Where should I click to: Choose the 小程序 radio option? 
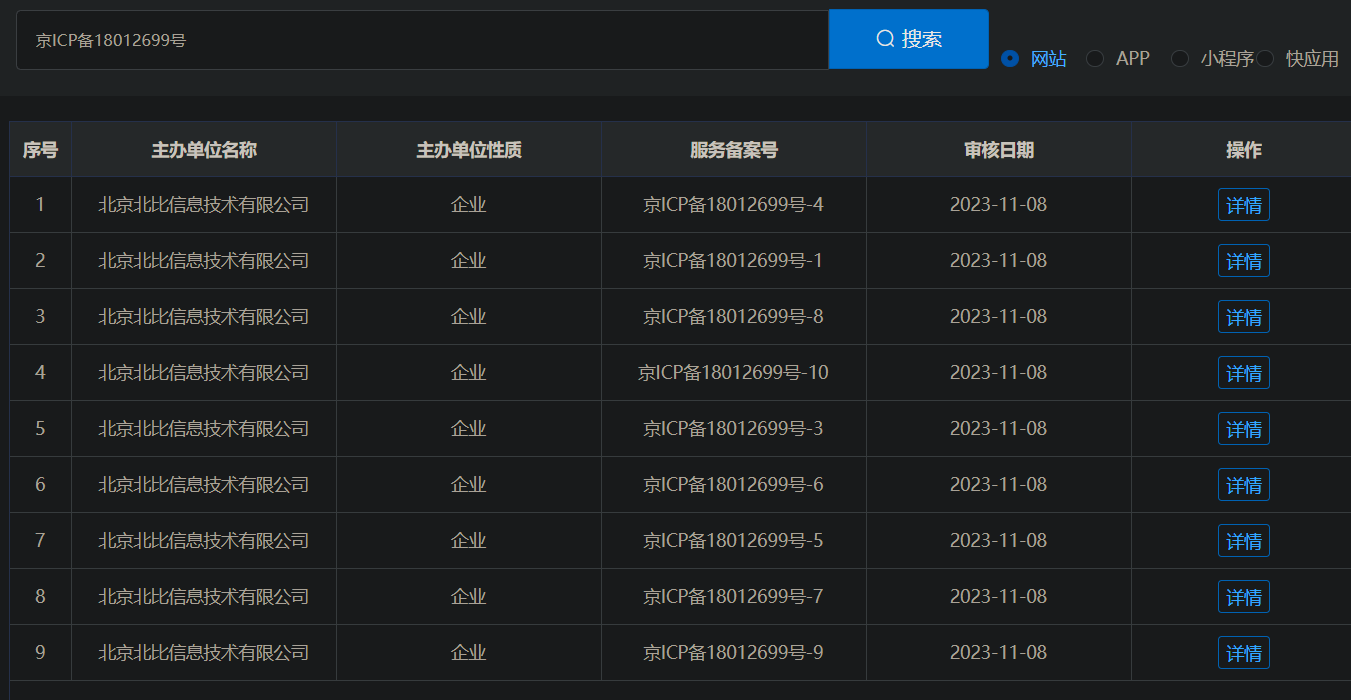(1180, 59)
